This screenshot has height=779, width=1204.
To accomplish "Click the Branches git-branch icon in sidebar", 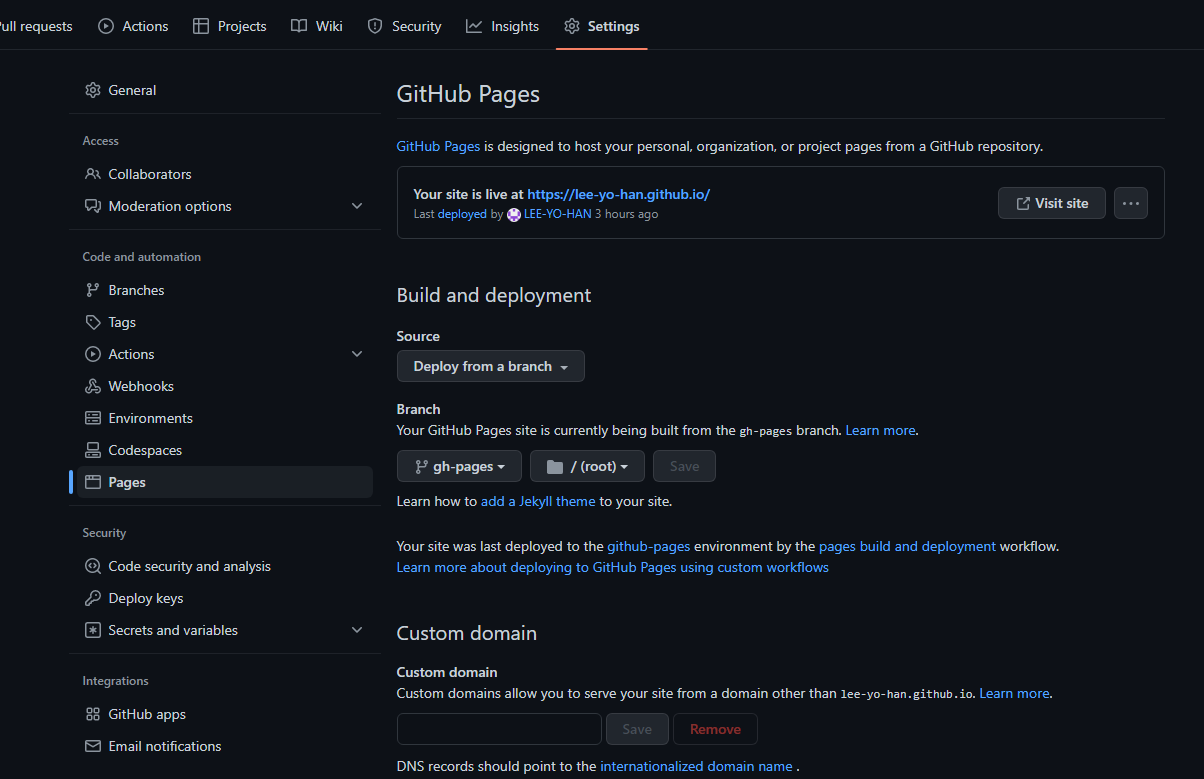I will click(93, 290).
